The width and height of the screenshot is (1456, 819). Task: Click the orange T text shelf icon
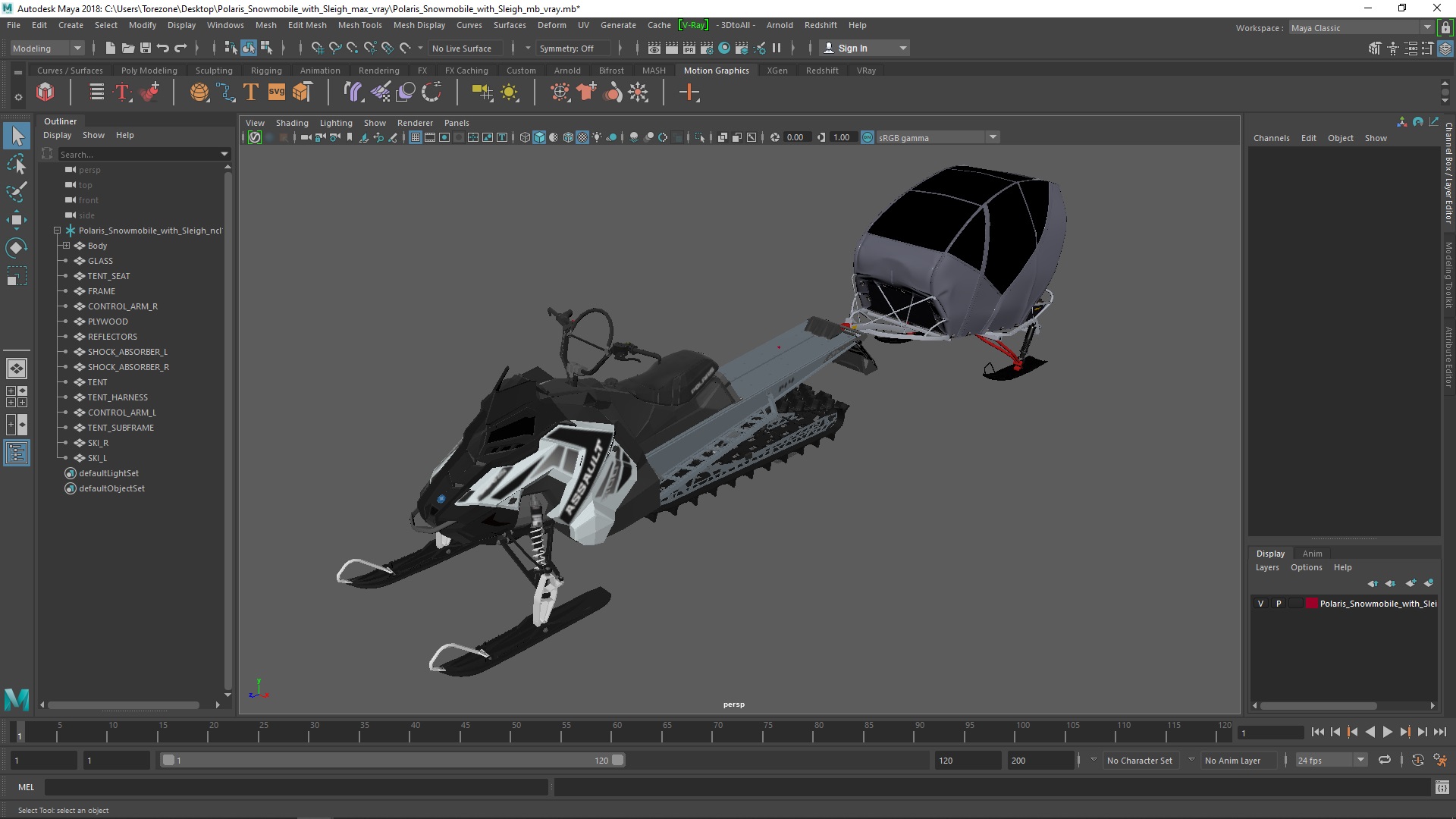251,93
